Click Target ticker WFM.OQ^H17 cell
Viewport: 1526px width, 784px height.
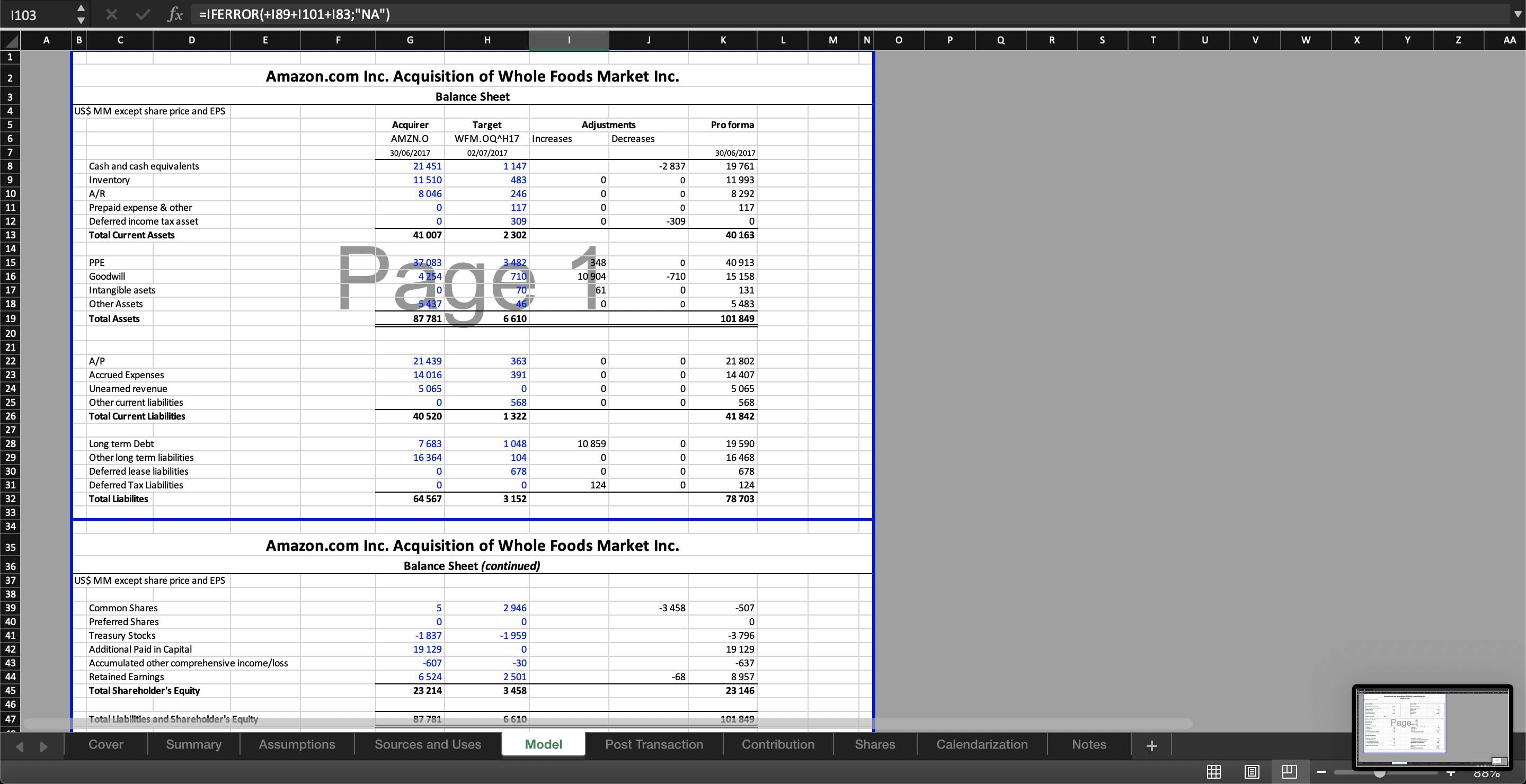point(486,139)
